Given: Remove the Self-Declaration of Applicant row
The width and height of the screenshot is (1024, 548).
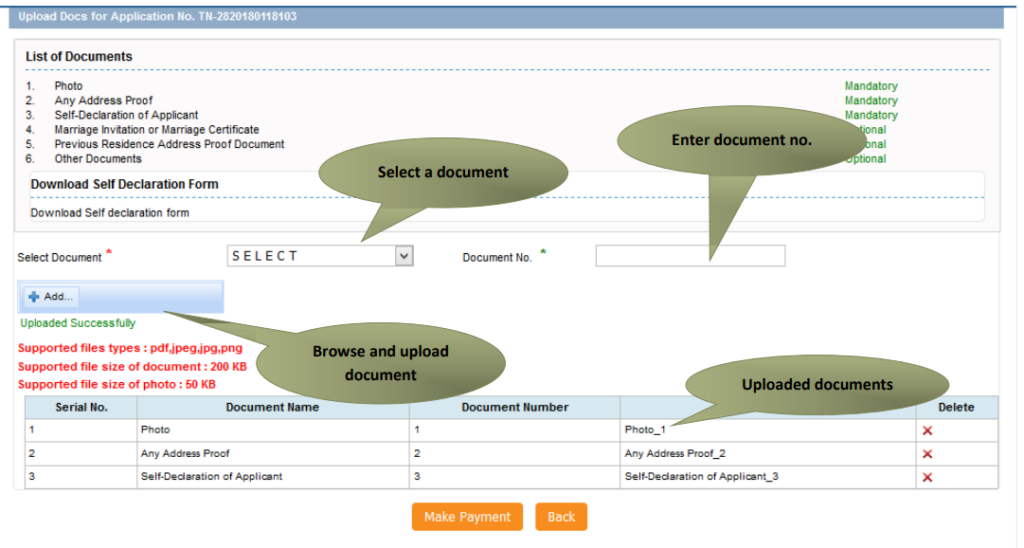Looking at the screenshot, I should click(927, 477).
